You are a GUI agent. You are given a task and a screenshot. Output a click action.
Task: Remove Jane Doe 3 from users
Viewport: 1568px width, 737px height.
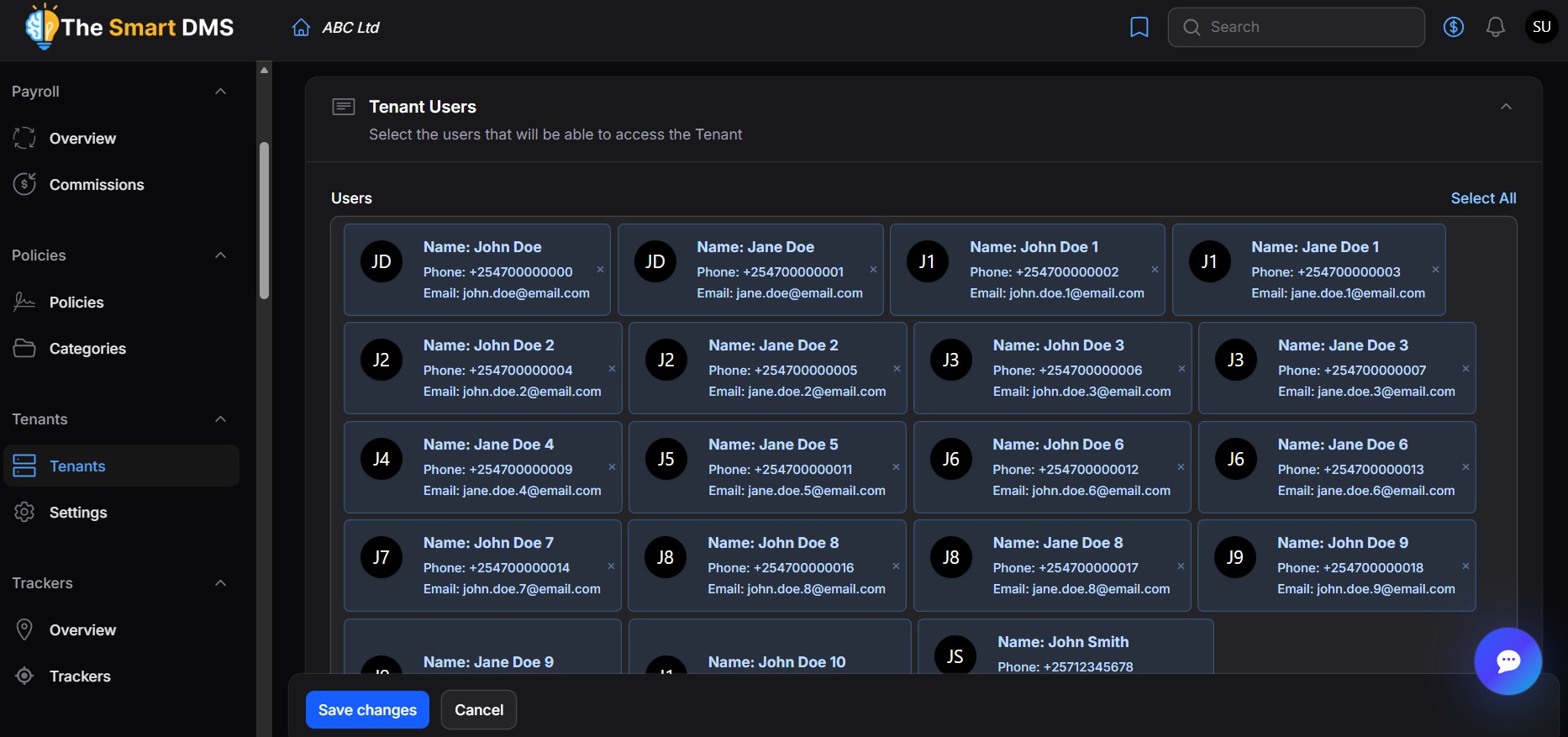[x=1465, y=369]
